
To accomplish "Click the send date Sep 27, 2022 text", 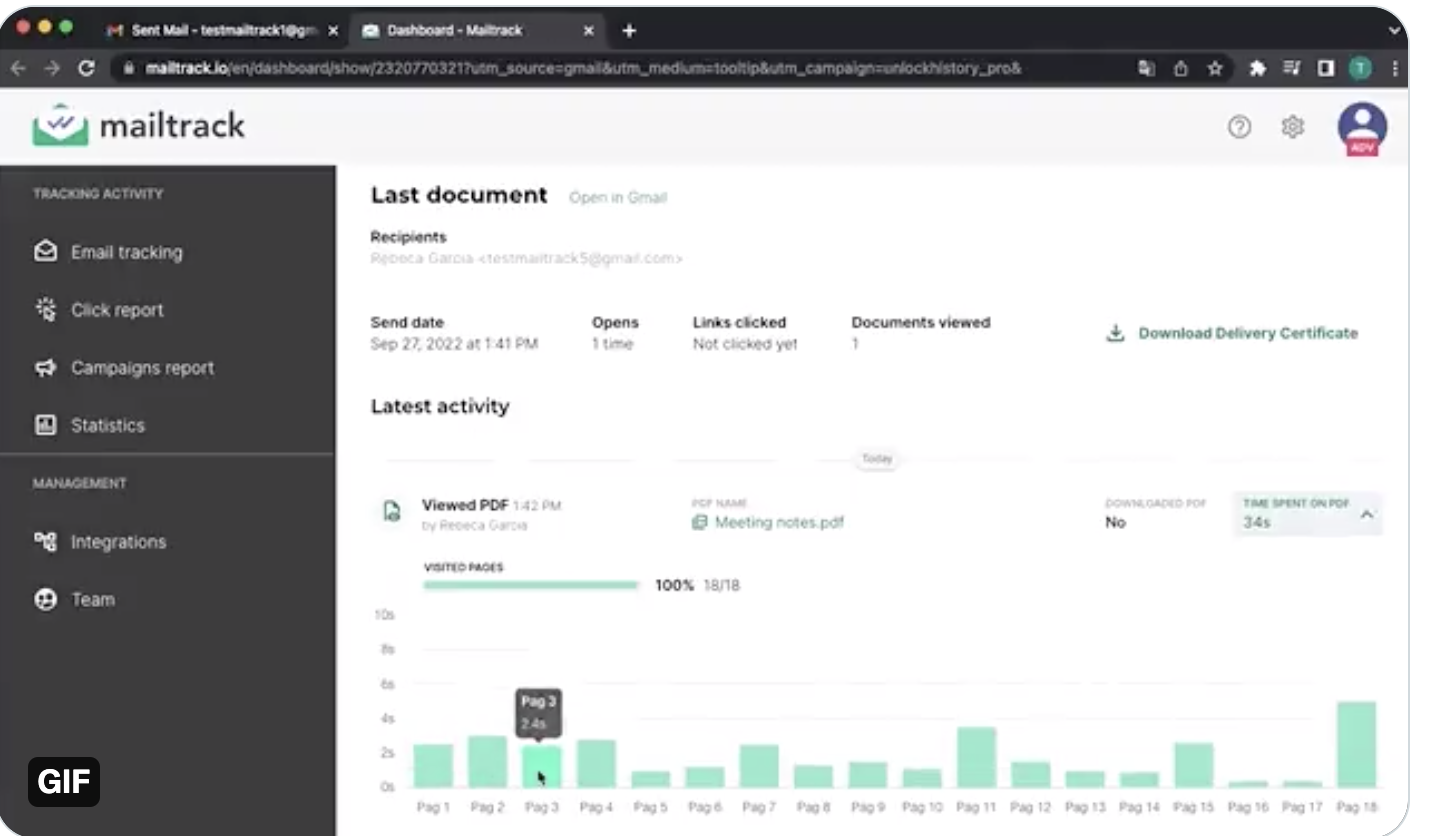I will click(454, 344).
